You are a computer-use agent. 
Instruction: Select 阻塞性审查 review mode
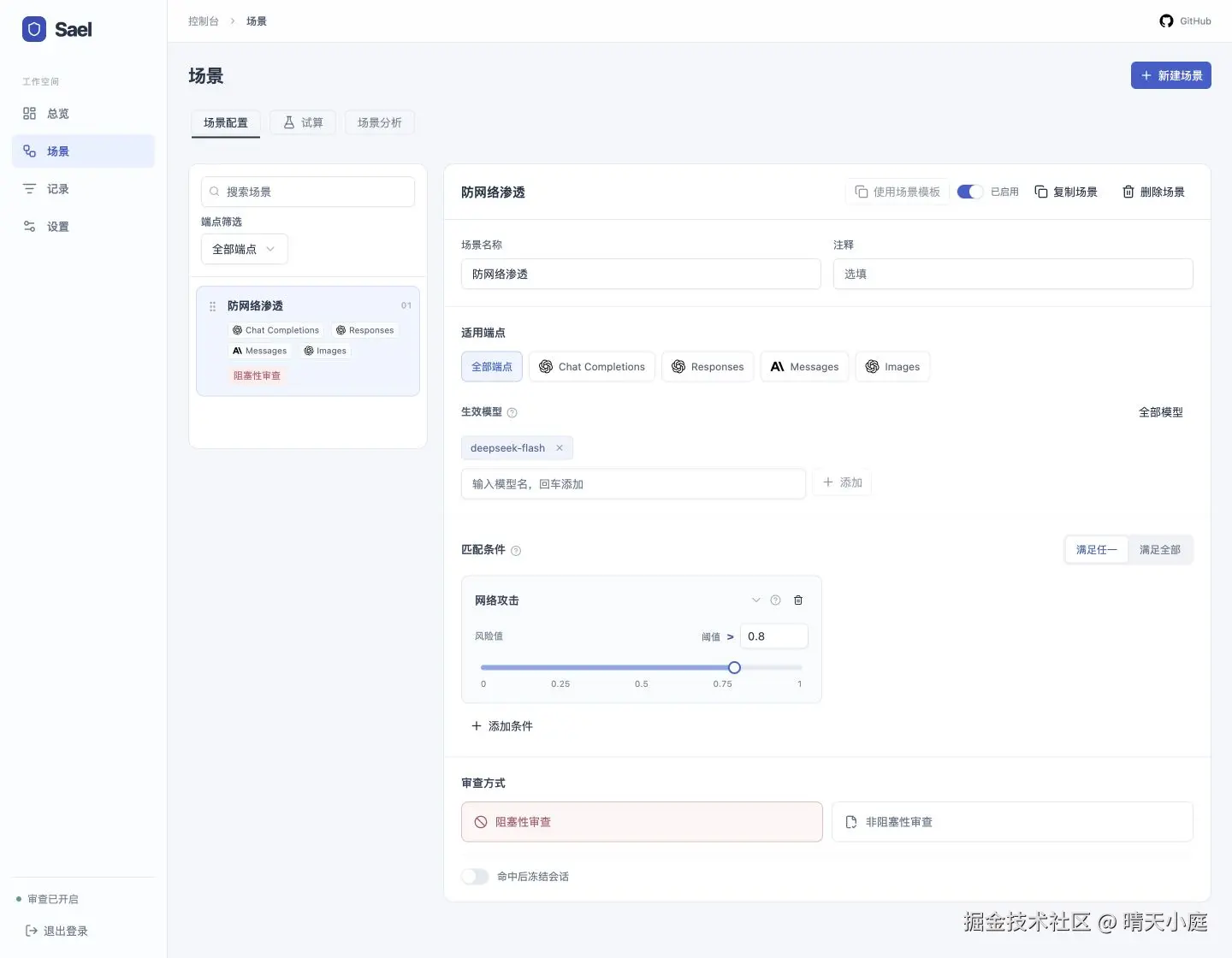(642, 822)
